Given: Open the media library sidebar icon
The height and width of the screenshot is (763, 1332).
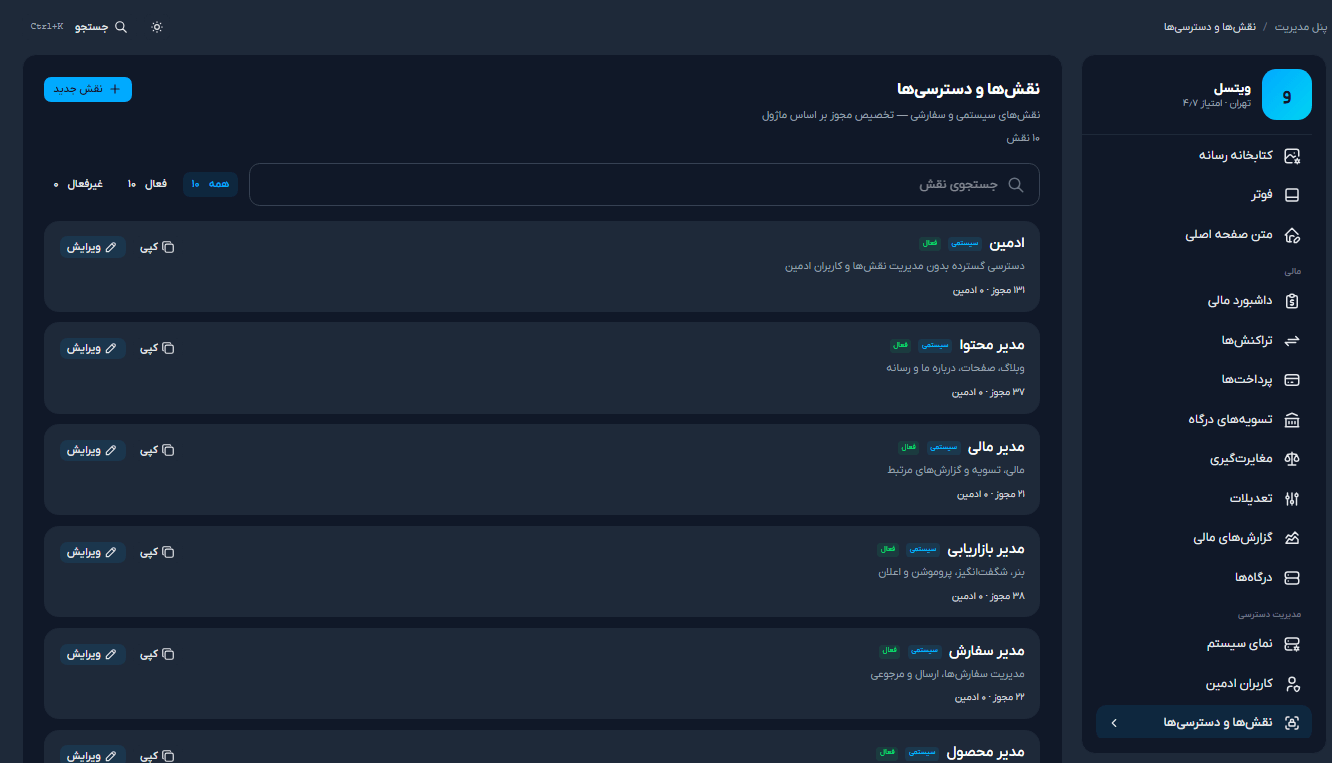Looking at the screenshot, I should [x=1292, y=155].
